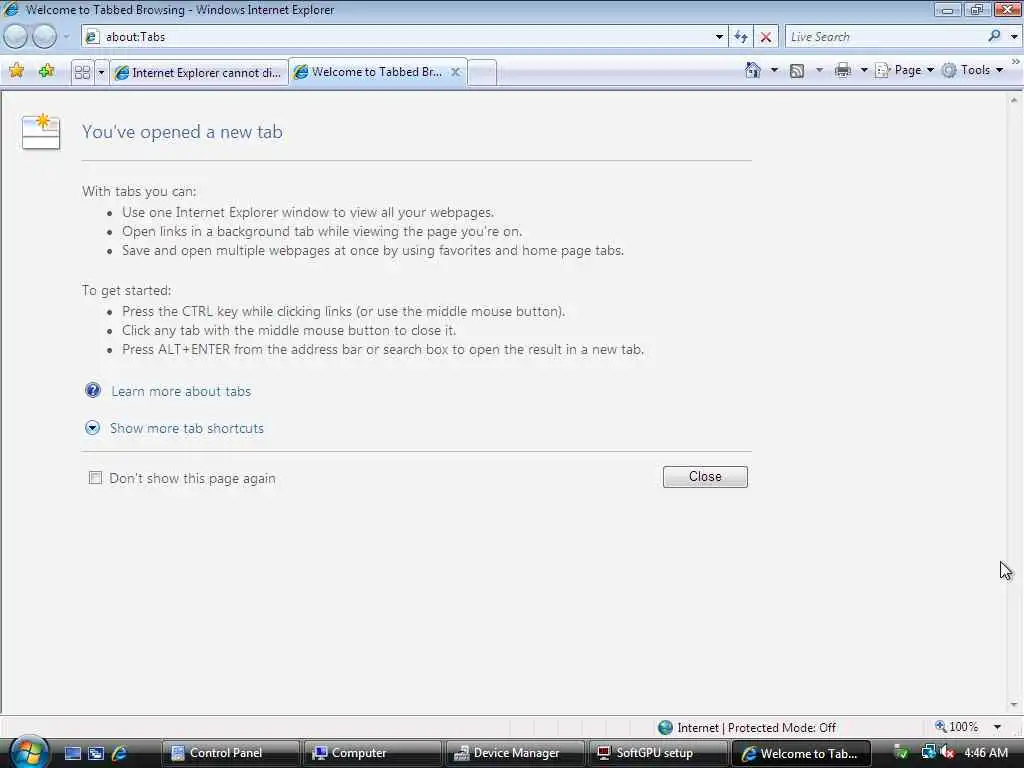Click the Back navigation button

tap(16, 37)
